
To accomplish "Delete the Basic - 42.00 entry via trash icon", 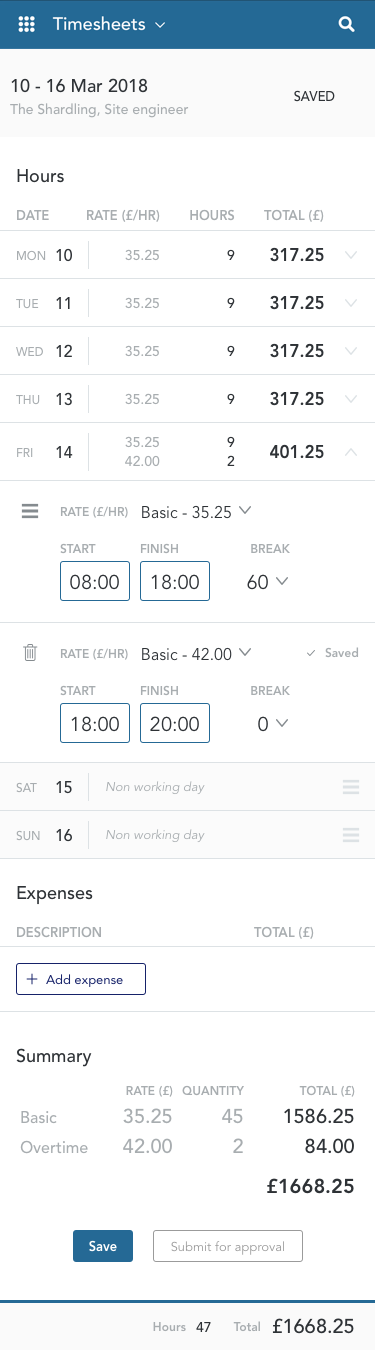I will click(x=30, y=653).
